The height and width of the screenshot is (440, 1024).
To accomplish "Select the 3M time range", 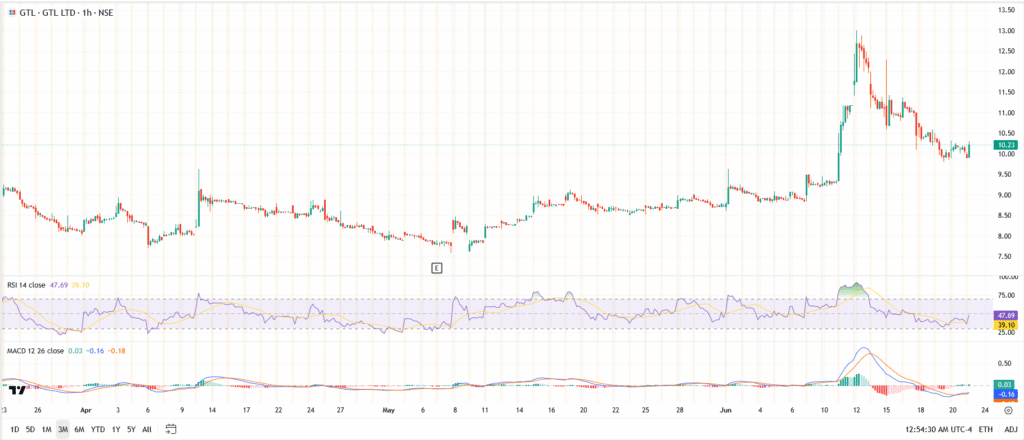I will coord(62,429).
